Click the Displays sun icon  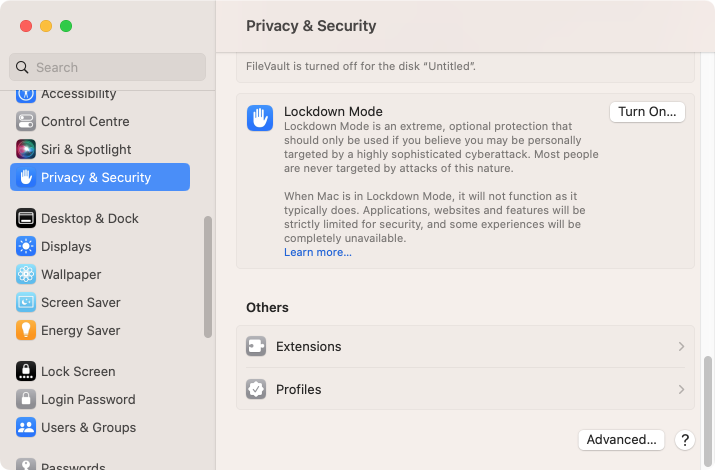tap(26, 247)
